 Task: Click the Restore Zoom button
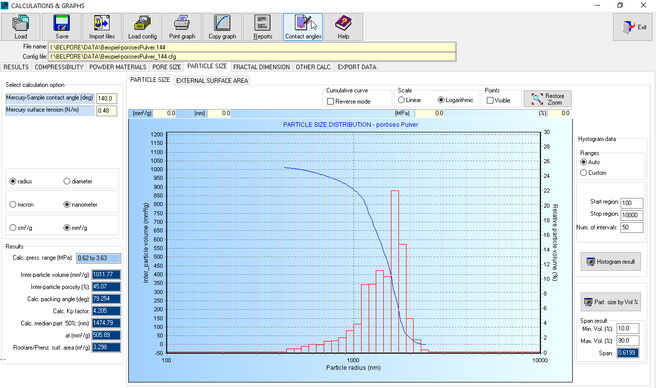pos(547,99)
